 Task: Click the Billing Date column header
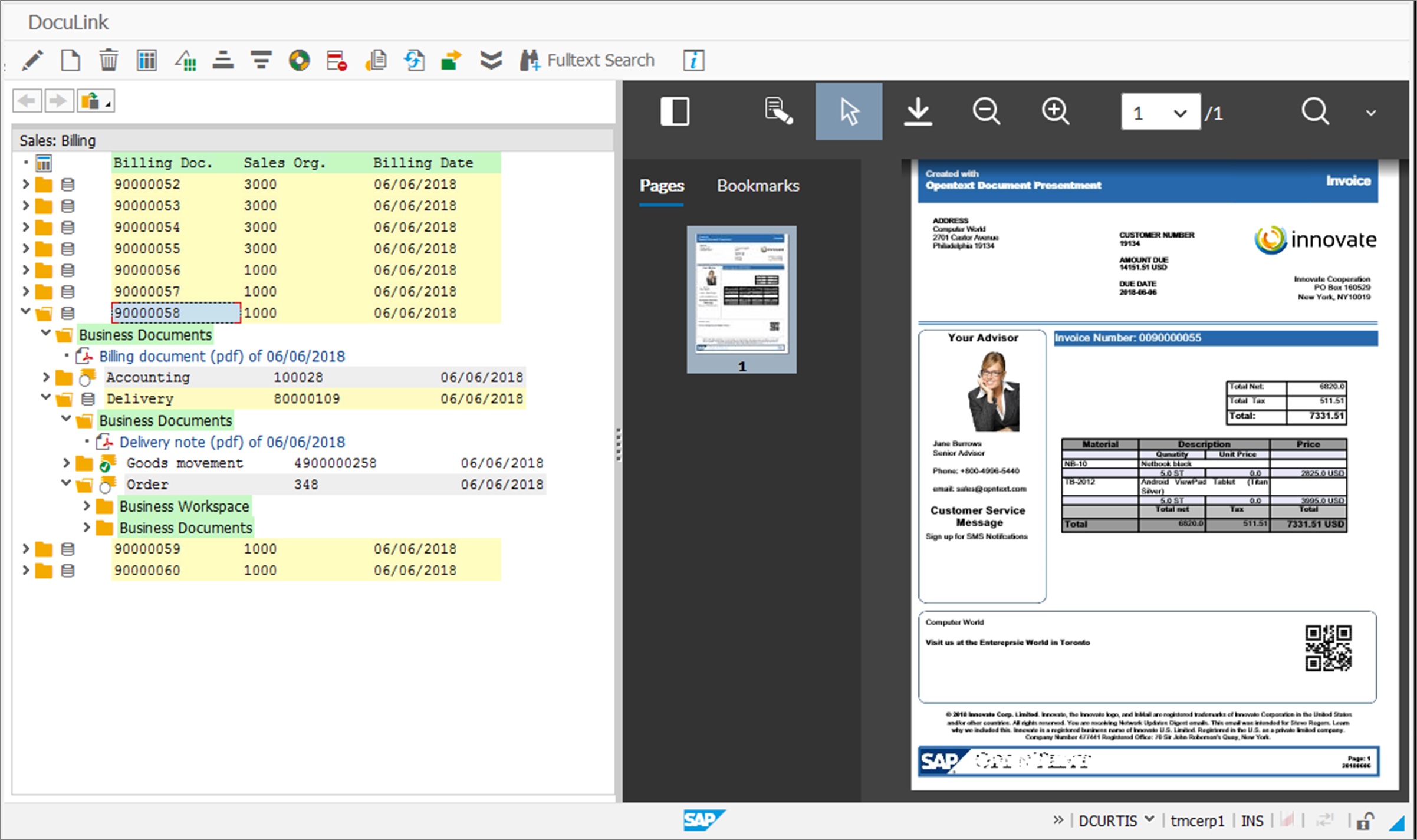(423, 163)
